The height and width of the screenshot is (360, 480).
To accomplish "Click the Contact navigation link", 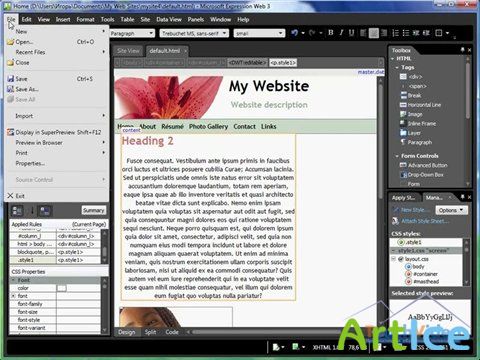I will click(244, 126).
